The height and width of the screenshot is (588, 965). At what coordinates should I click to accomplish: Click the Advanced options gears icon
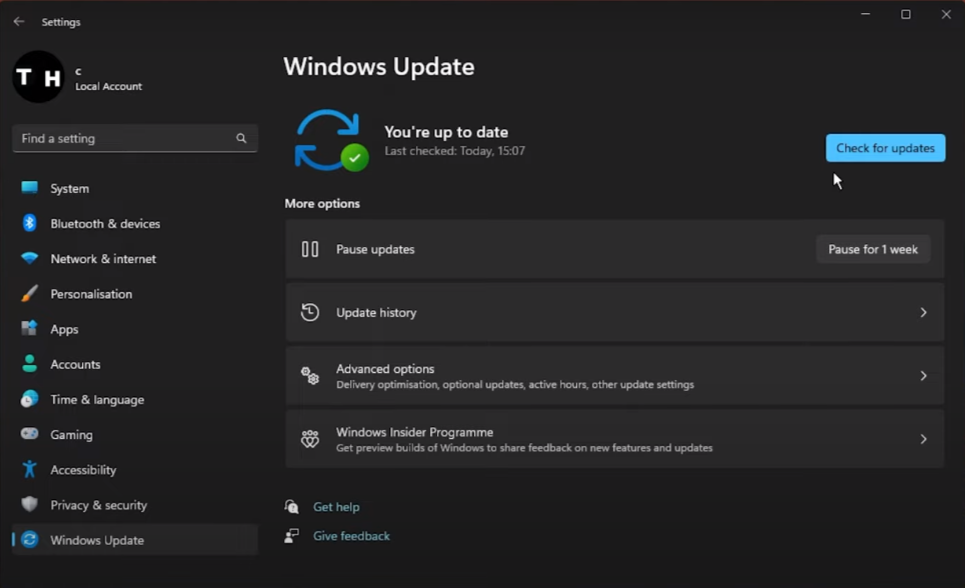(x=310, y=375)
